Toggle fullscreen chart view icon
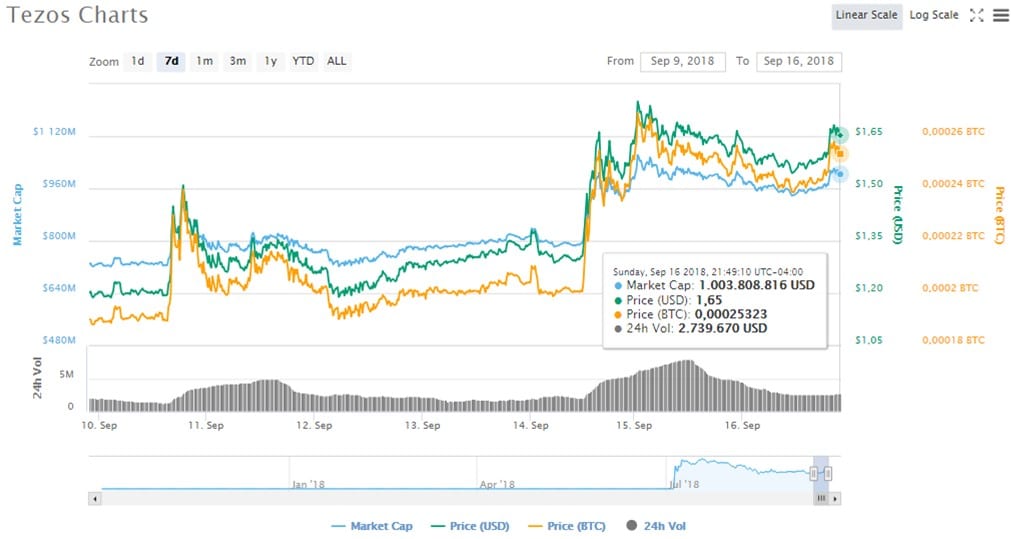This screenshot has height=539, width=1011. [977, 15]
